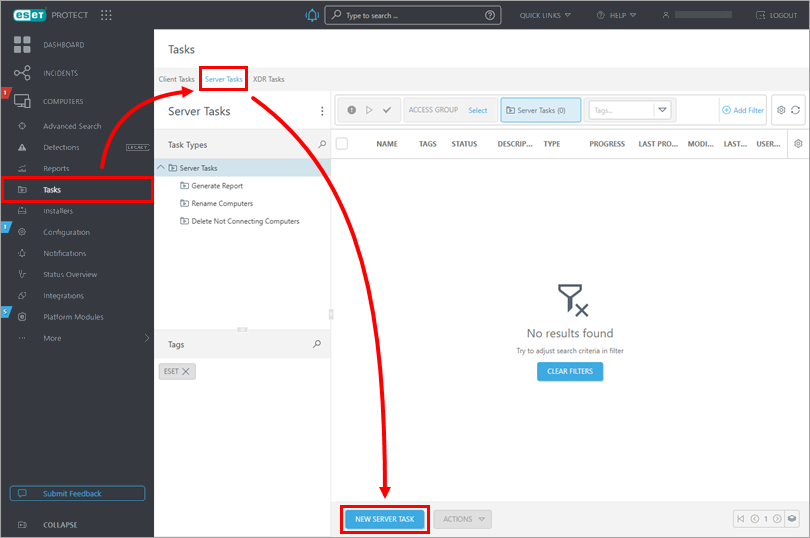Open the apps grid launcher icon

106,15
